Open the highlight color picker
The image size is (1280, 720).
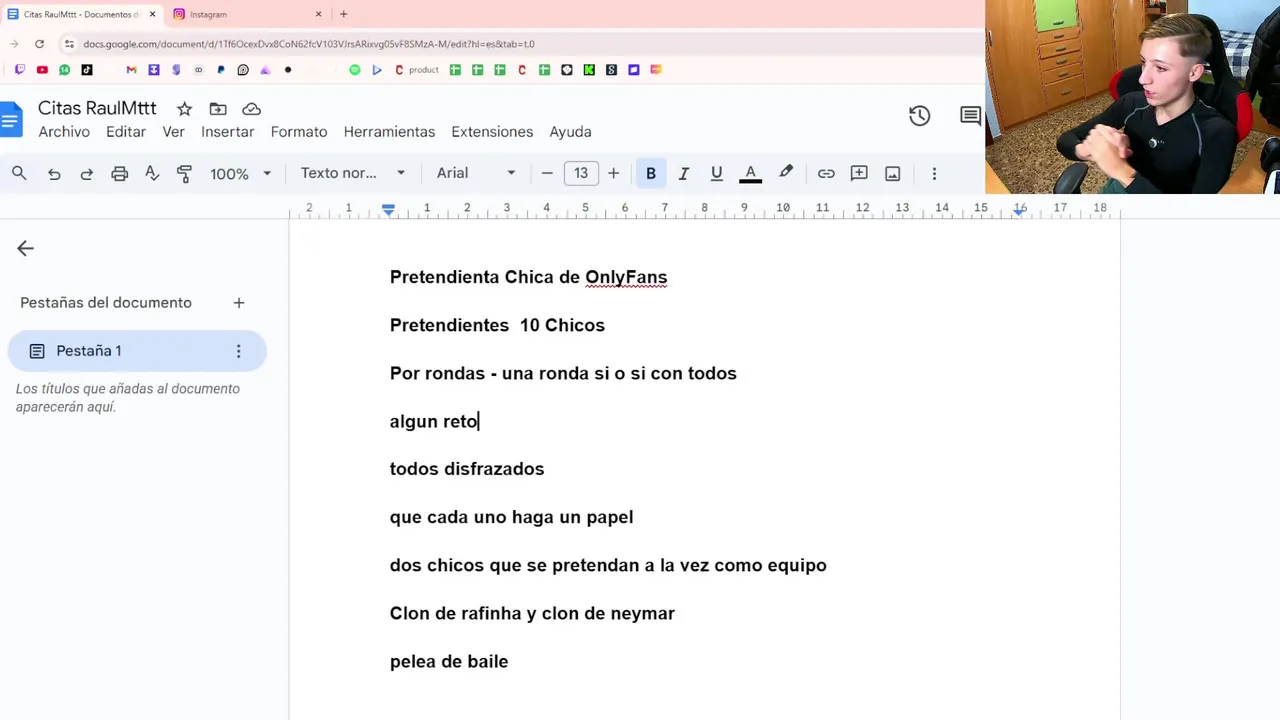click(786, 173)
